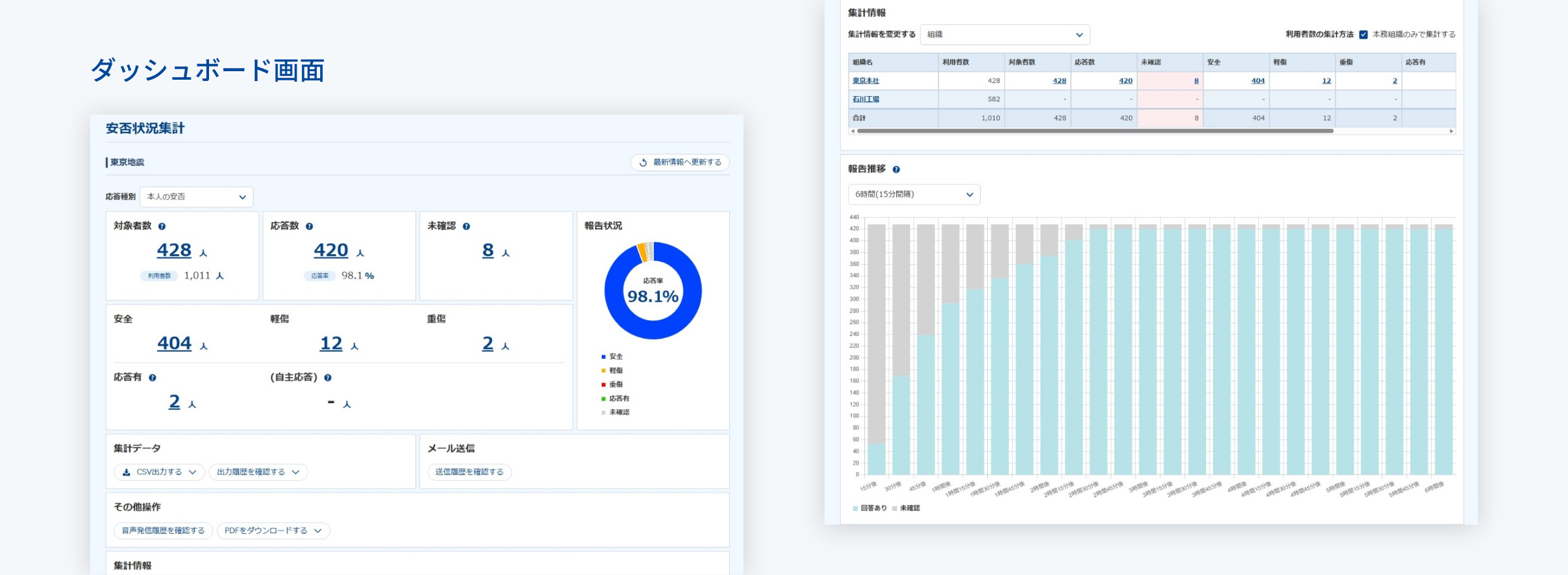Open the help icon next to 報告推移
The height and width of the screenshot is (575, 1568).
pyautogui.click(x=896, y=169)
